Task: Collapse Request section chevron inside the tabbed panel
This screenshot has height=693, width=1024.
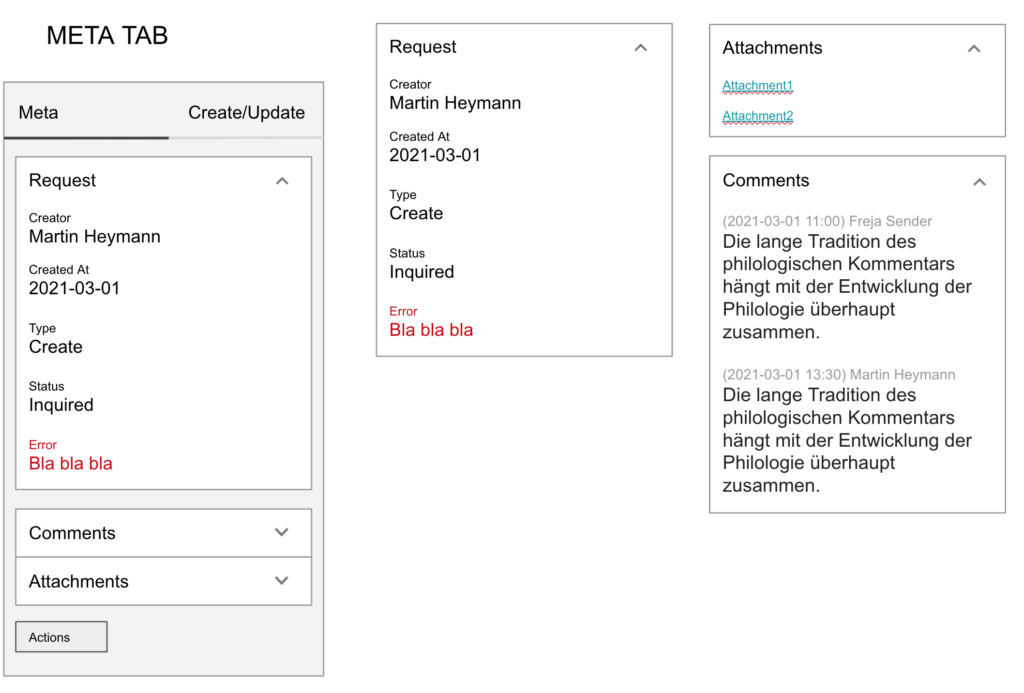Action: tap(282, 181)
